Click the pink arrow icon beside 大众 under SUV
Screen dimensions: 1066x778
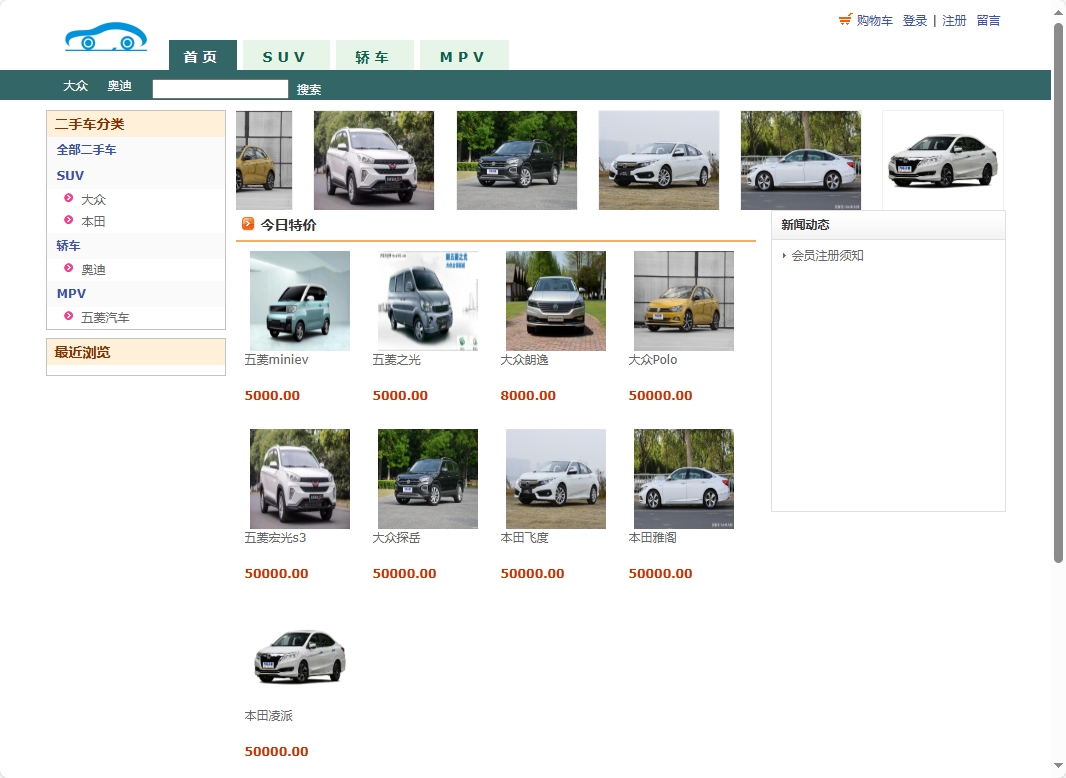69,199
